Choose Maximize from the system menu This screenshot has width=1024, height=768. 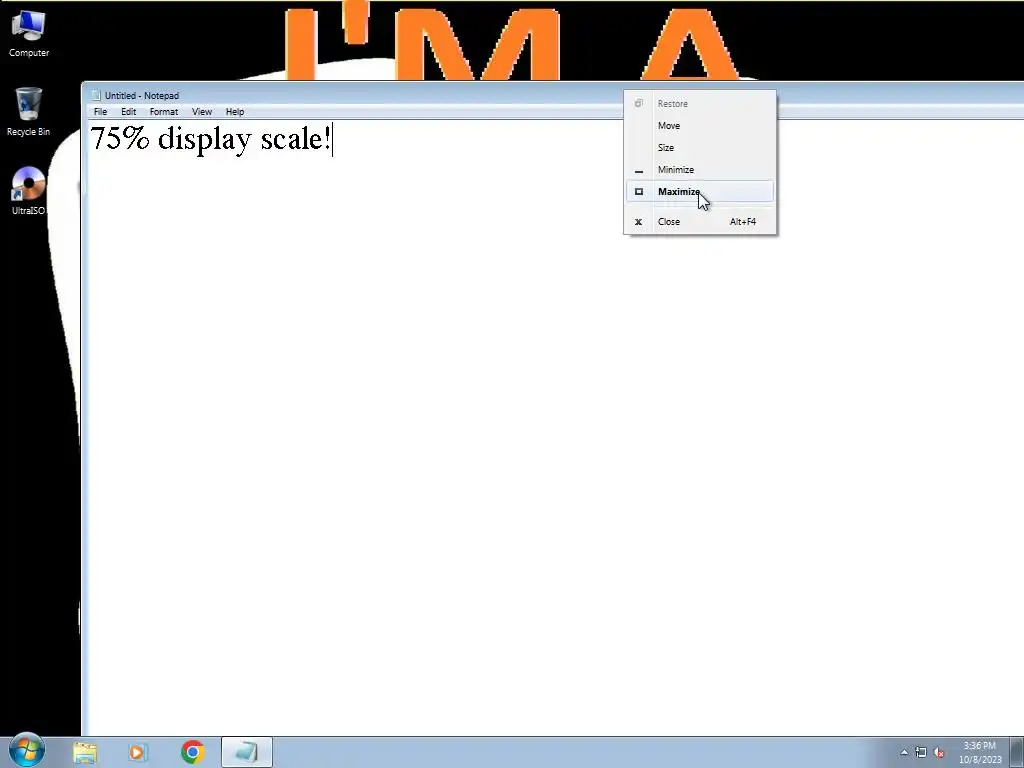pyautogui.click(x=700, y=191)
